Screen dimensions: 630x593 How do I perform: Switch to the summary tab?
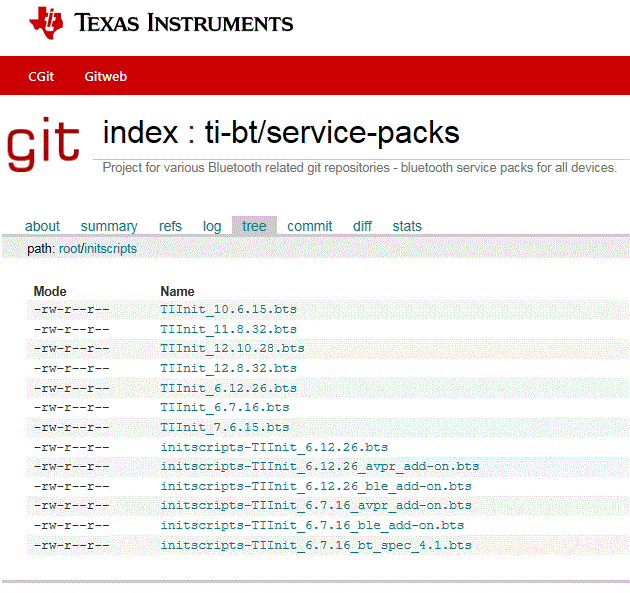point(109,226)
